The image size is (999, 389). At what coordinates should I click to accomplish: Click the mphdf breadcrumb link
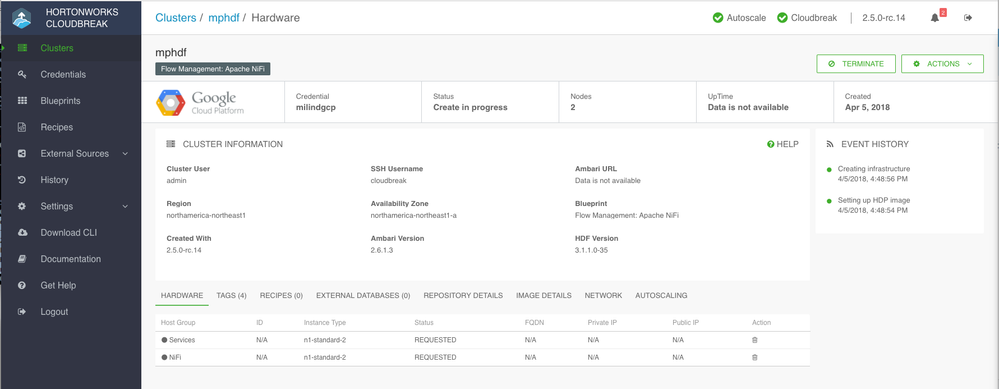click(x=224, y=18)
